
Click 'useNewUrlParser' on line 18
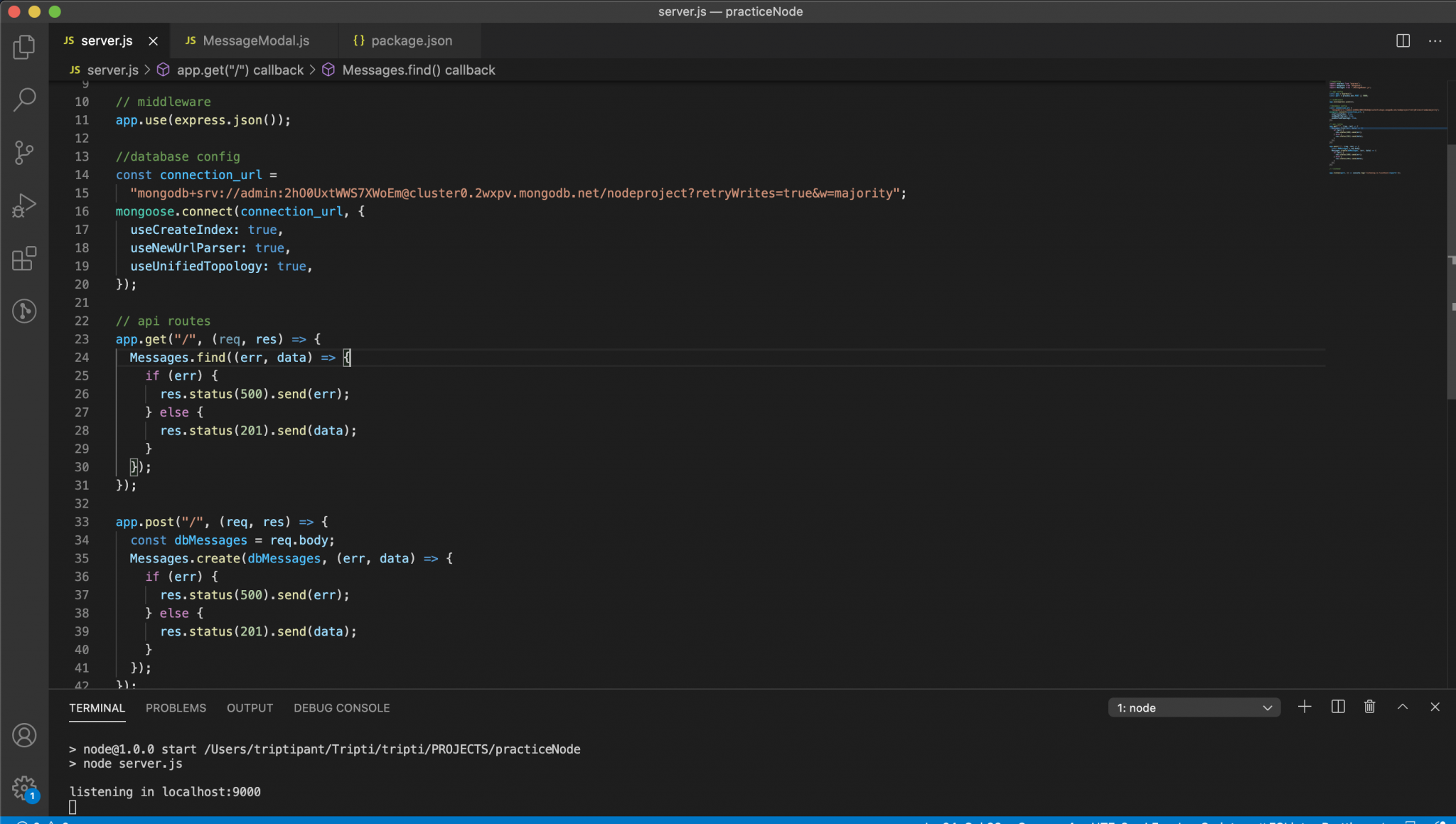tap(186, 248)
